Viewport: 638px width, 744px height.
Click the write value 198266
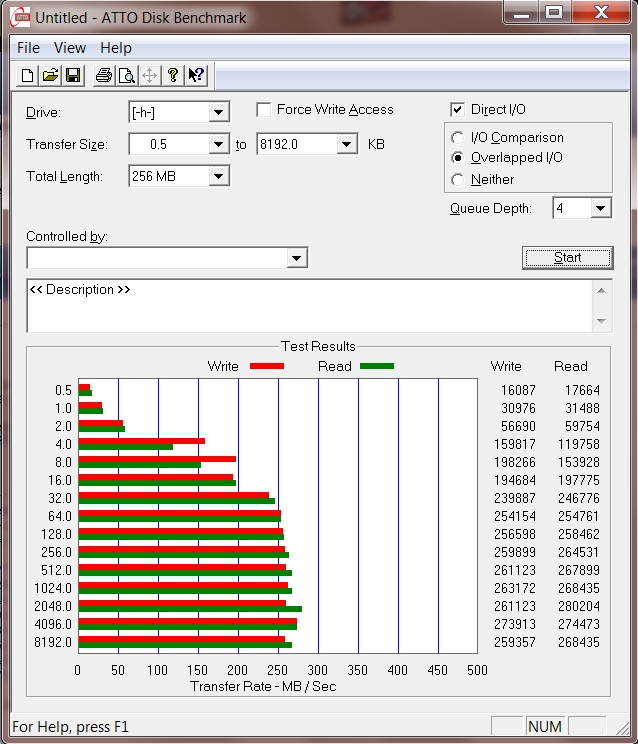tap(515, 463)
